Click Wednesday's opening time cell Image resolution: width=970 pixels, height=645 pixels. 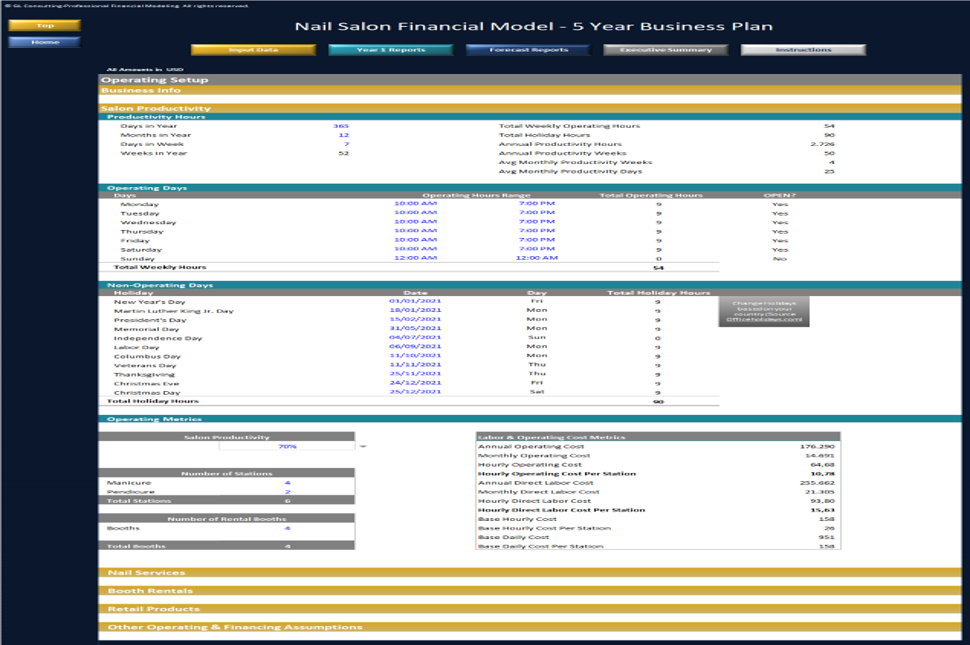pos(416,221)
